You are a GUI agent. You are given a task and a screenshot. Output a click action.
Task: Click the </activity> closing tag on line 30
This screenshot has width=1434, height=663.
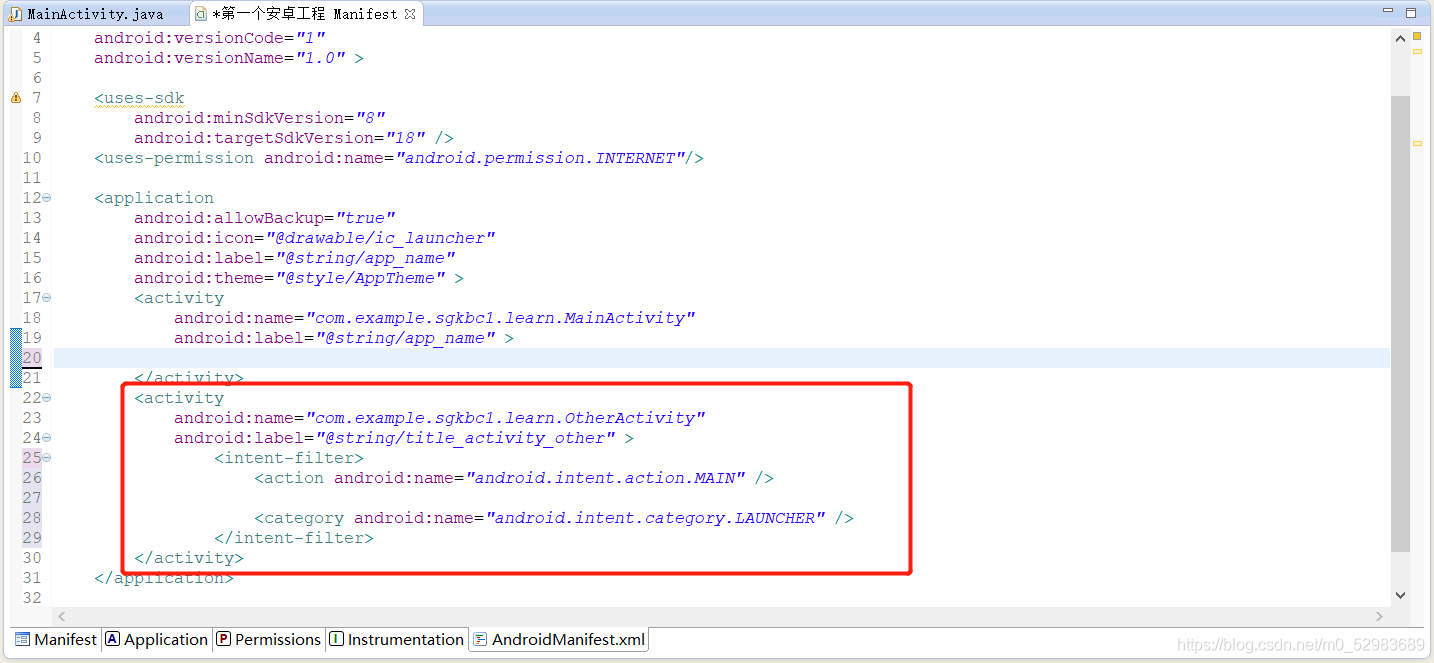[x=189, y=558]
